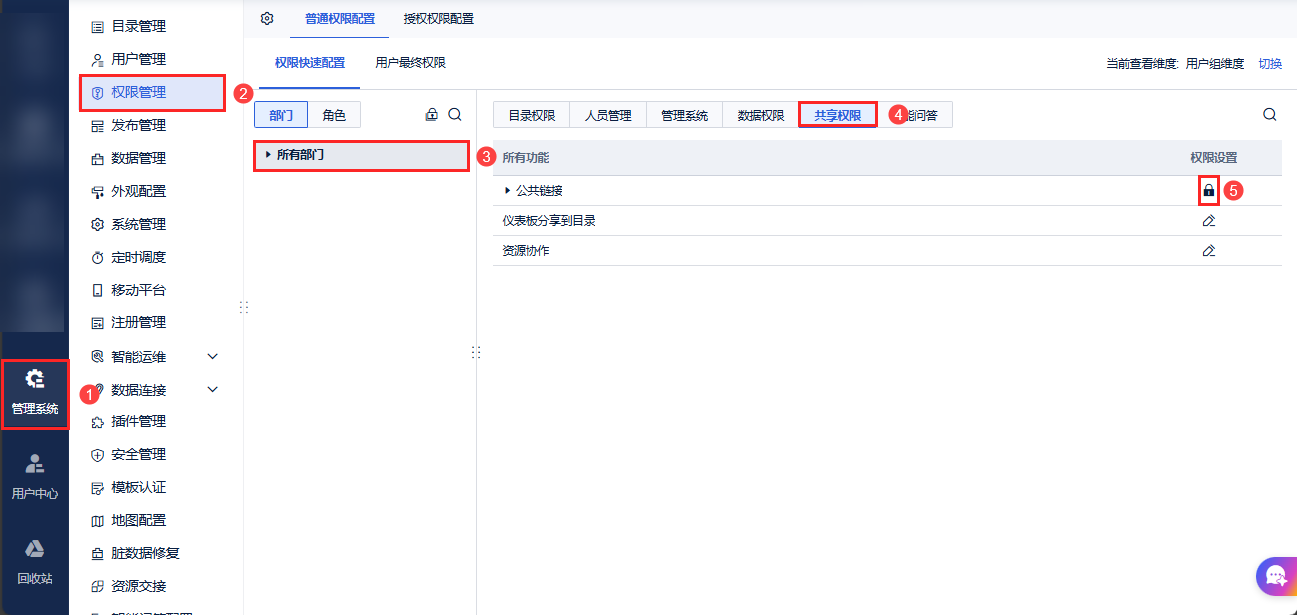Select 权限管理 in the sidebar

pyautogui.click(x=138, y=92)
